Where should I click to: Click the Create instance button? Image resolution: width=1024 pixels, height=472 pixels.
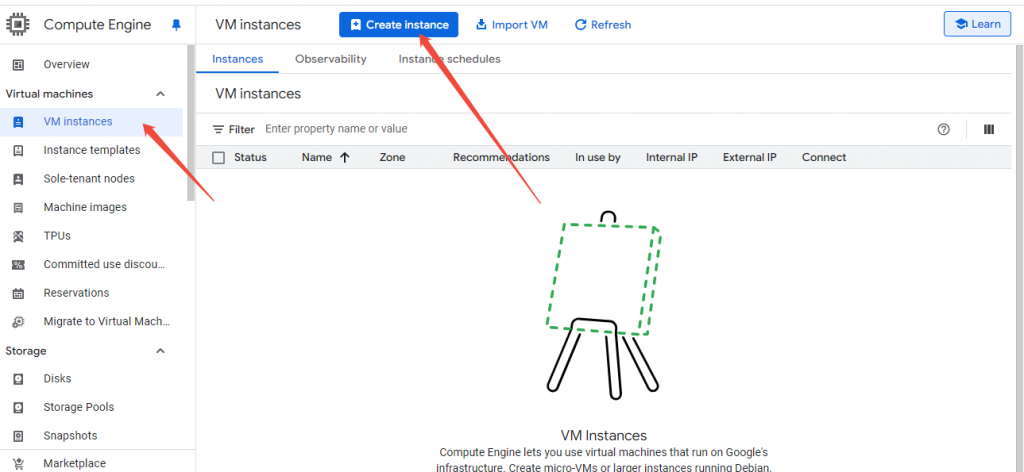[x=398, y=25]
